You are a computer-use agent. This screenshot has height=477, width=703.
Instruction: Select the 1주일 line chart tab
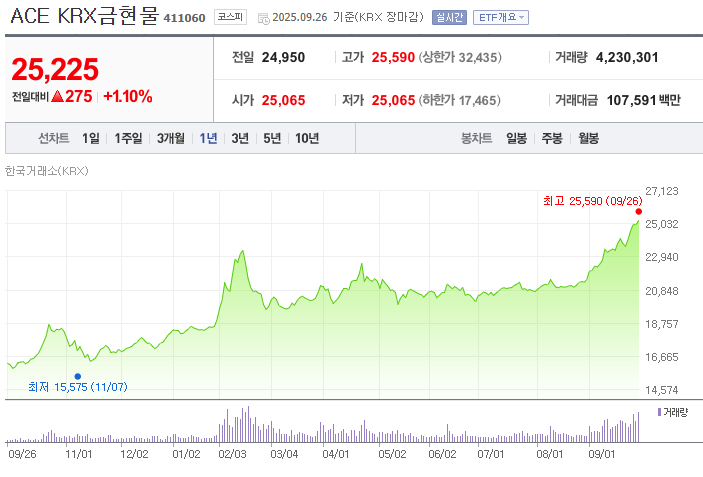click(128, 138)
